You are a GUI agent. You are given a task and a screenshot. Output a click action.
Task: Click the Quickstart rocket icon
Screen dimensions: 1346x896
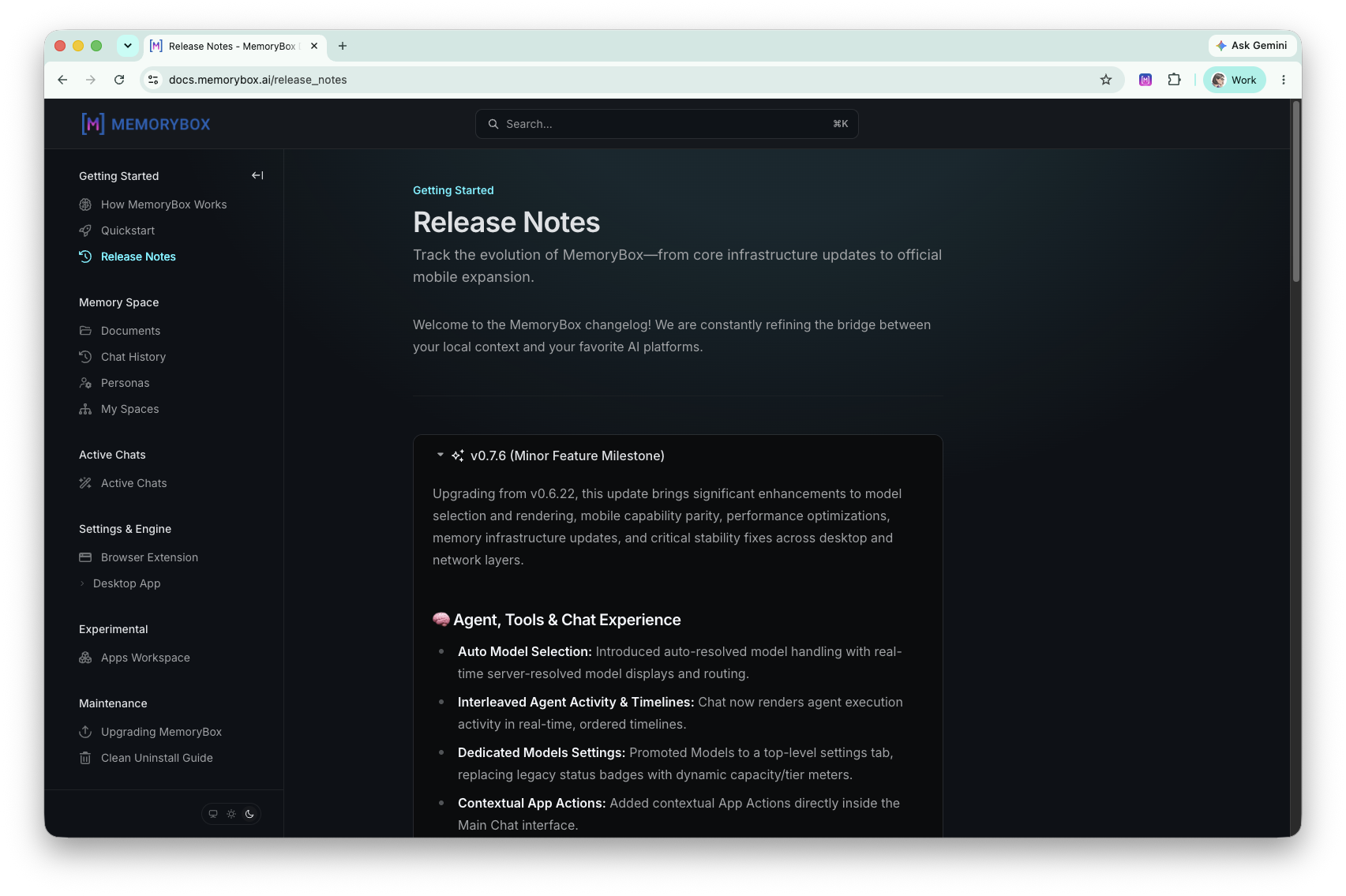coord(85,231)
